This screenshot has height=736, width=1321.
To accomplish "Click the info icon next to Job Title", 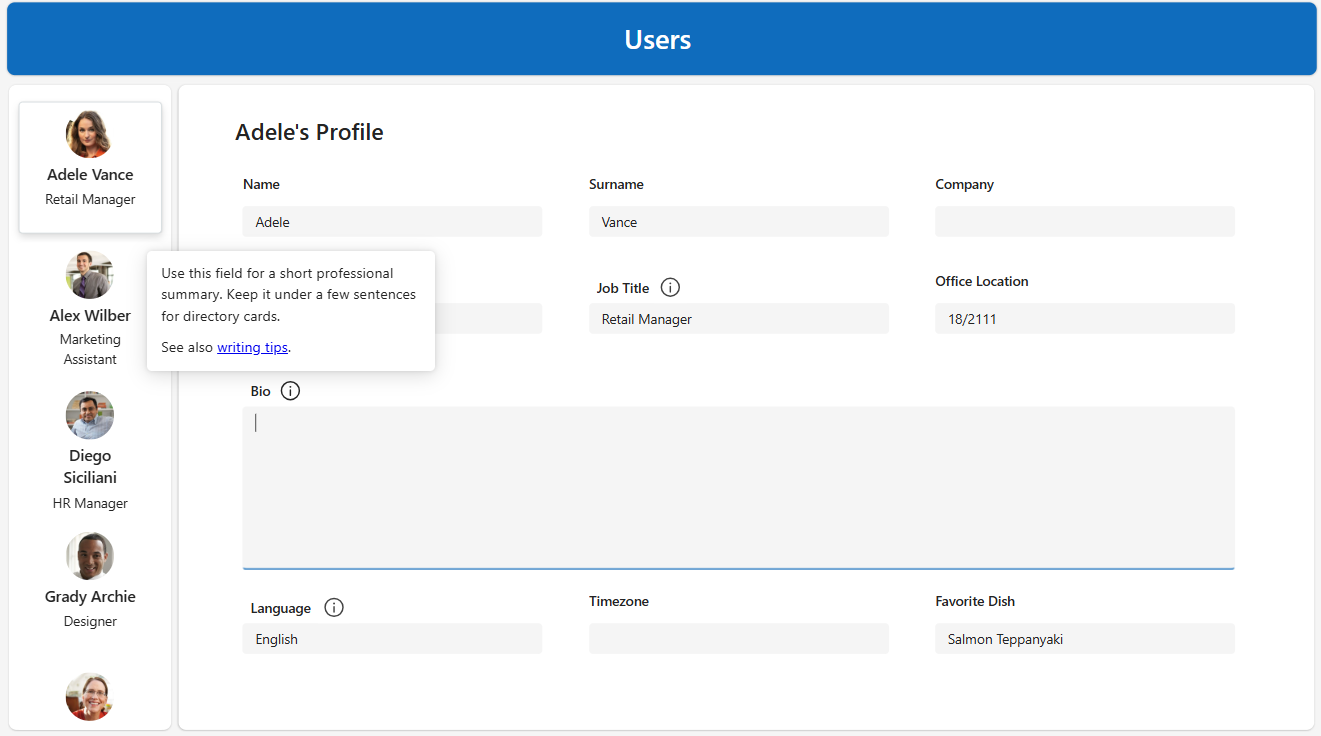I will (671, 288).
